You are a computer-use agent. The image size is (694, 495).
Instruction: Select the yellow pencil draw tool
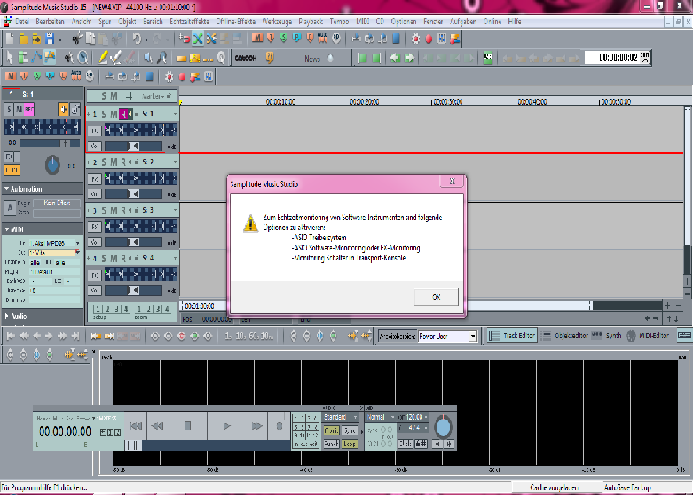[103, 58]
